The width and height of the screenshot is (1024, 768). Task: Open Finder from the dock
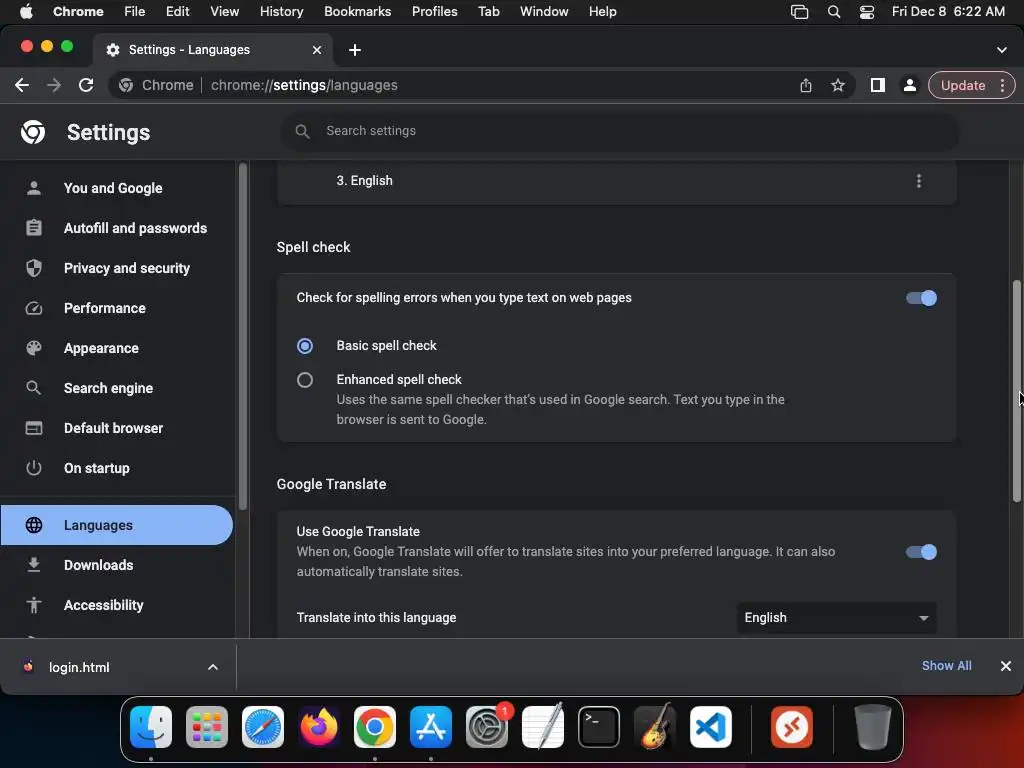[x=151, y=727]
